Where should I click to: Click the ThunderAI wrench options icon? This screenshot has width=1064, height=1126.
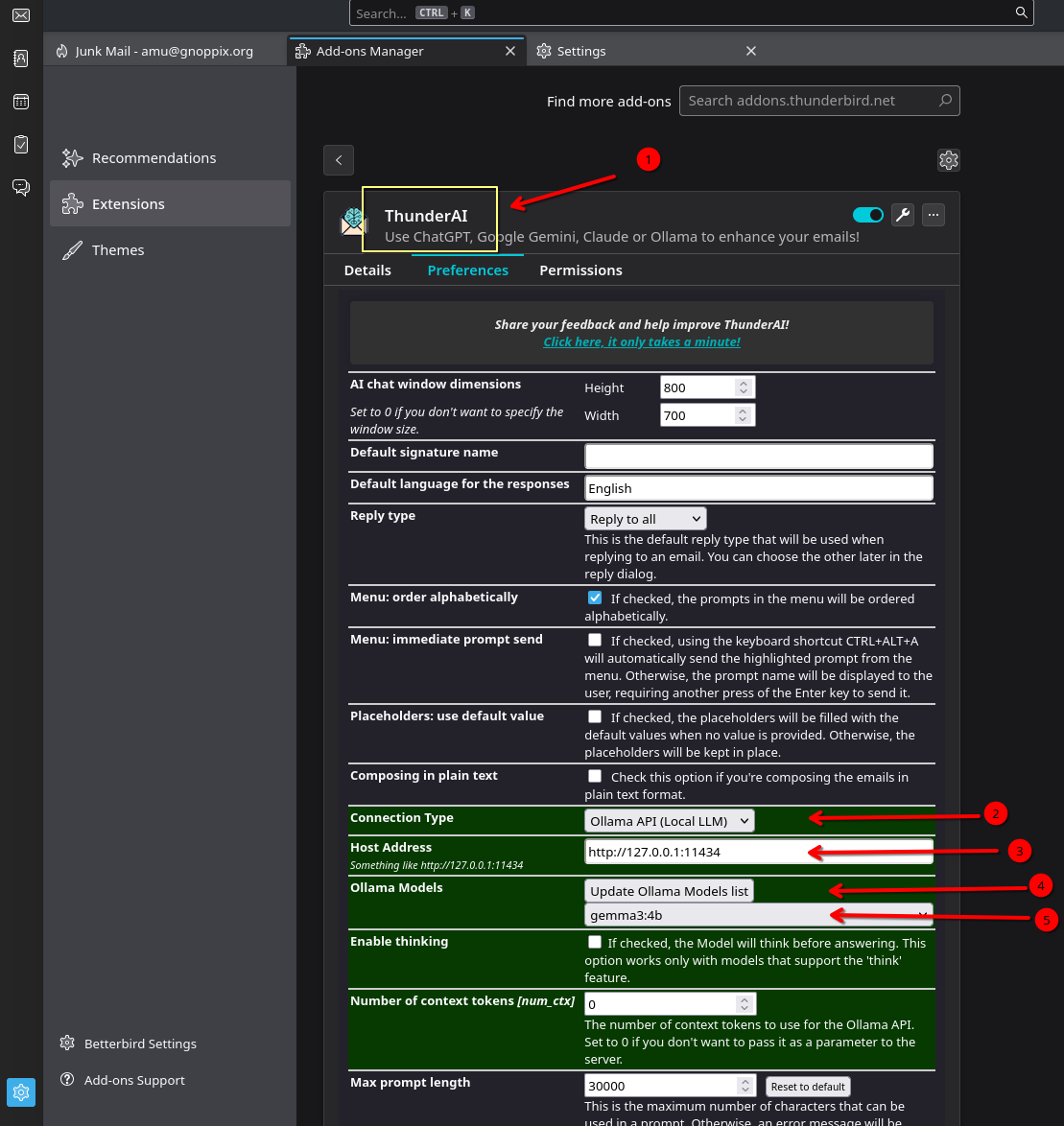[x=902, y=215]
